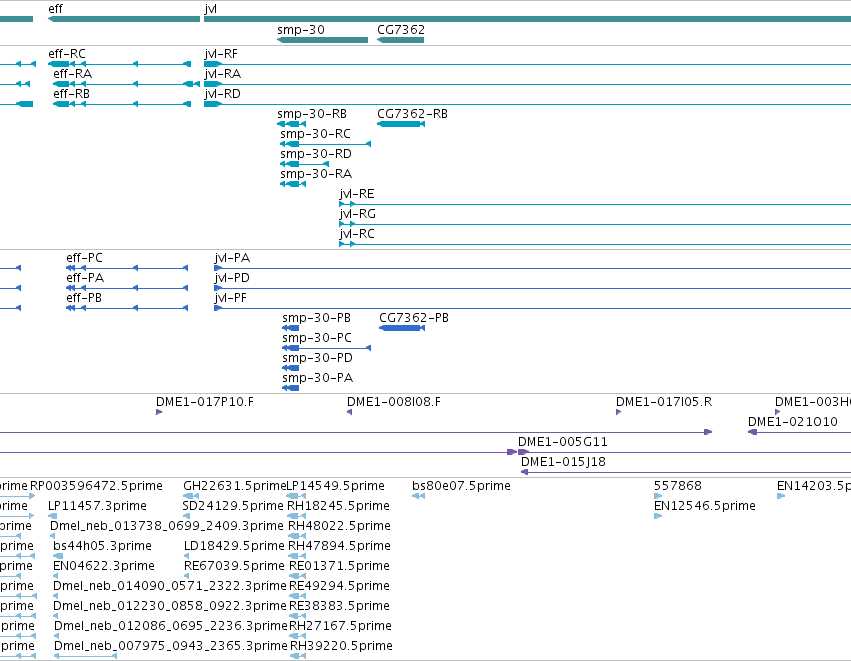Select EST Dmel_neb_012086_0695_2236.3prime
The width and height of the screenshot is (851, 661).
170,627
